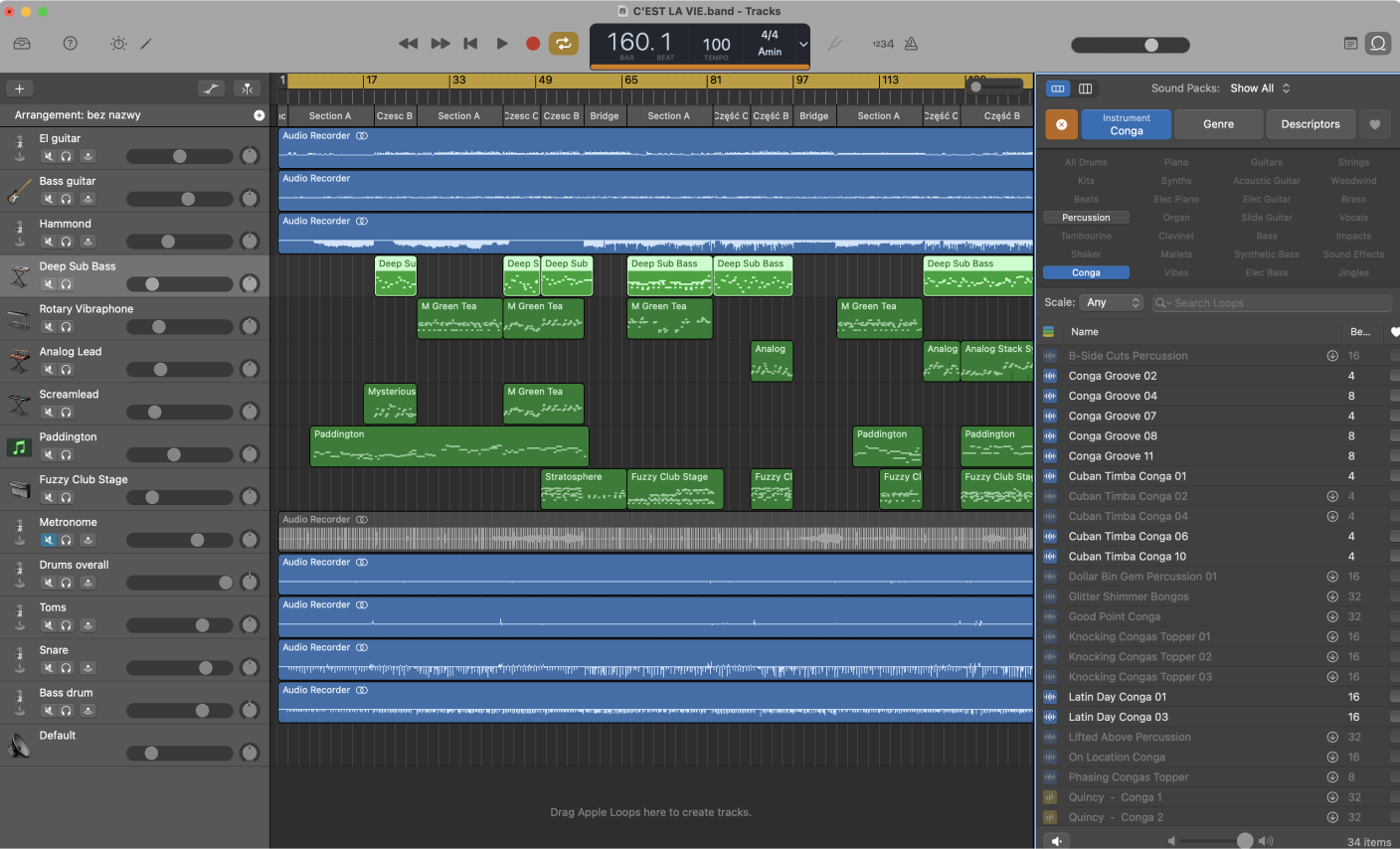Viewport: 1400px width, 849px height.
Task: Enable input monitoring on Hammond track
Action: coord(87,242)
